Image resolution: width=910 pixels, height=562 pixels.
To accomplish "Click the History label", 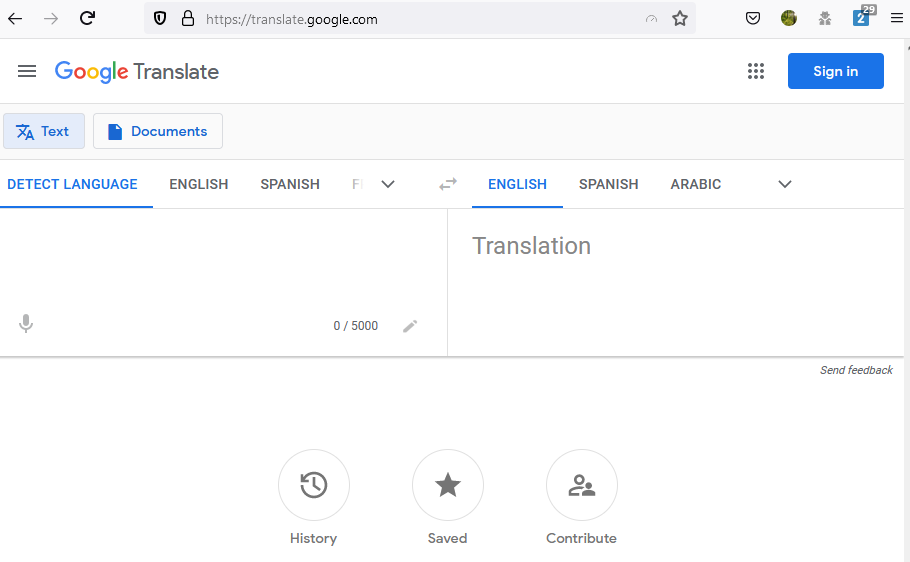I will [313, 538].
